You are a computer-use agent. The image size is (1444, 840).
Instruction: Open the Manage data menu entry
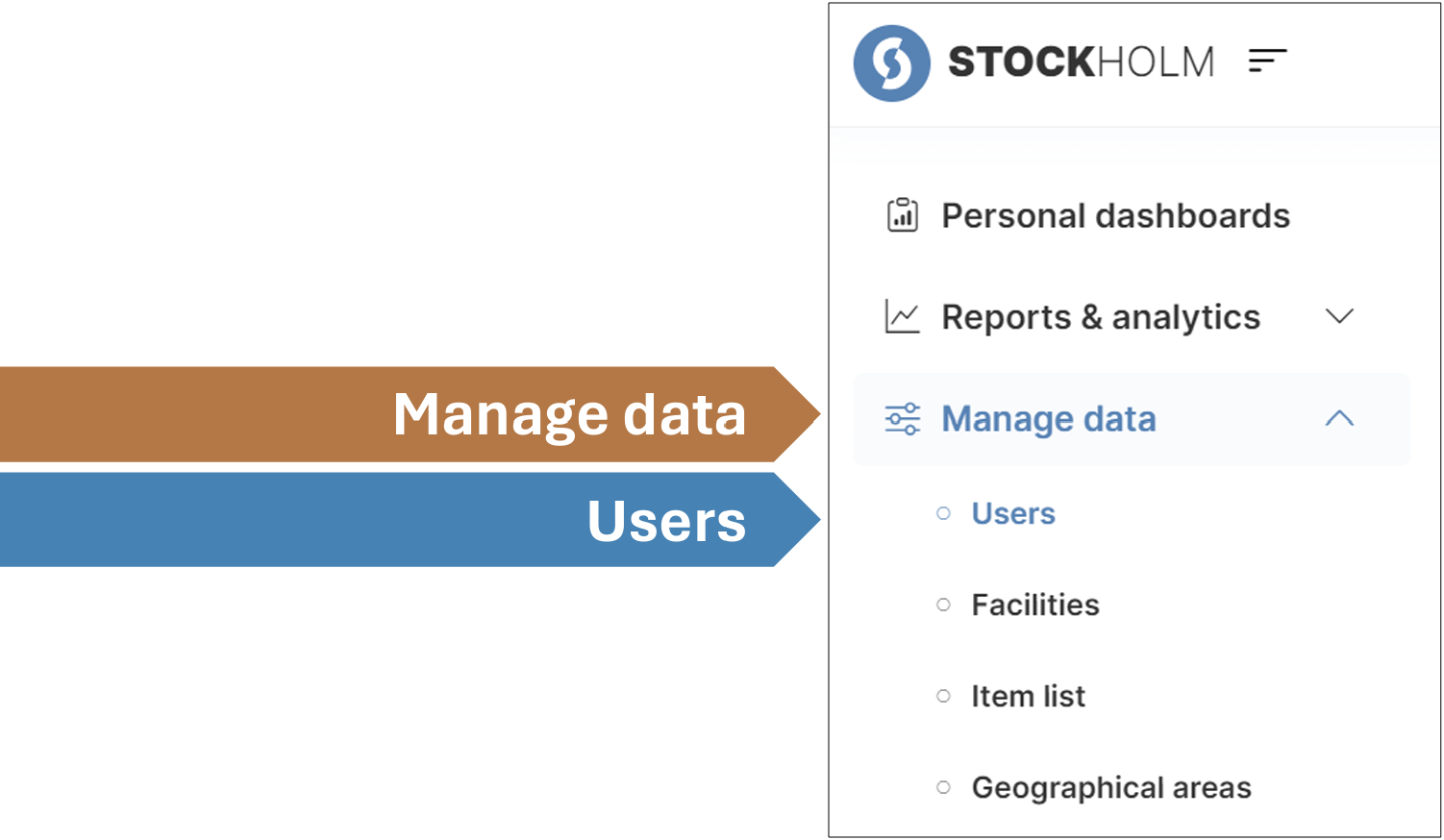1048,418
